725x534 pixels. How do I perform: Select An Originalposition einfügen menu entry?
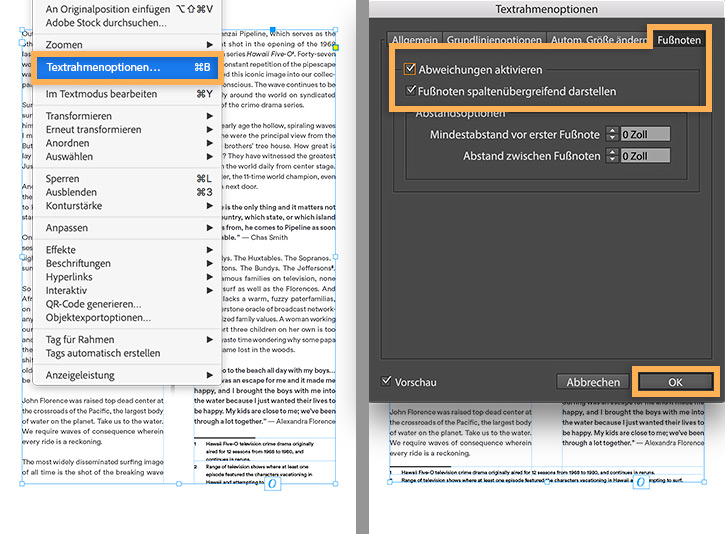coord(128,9)
